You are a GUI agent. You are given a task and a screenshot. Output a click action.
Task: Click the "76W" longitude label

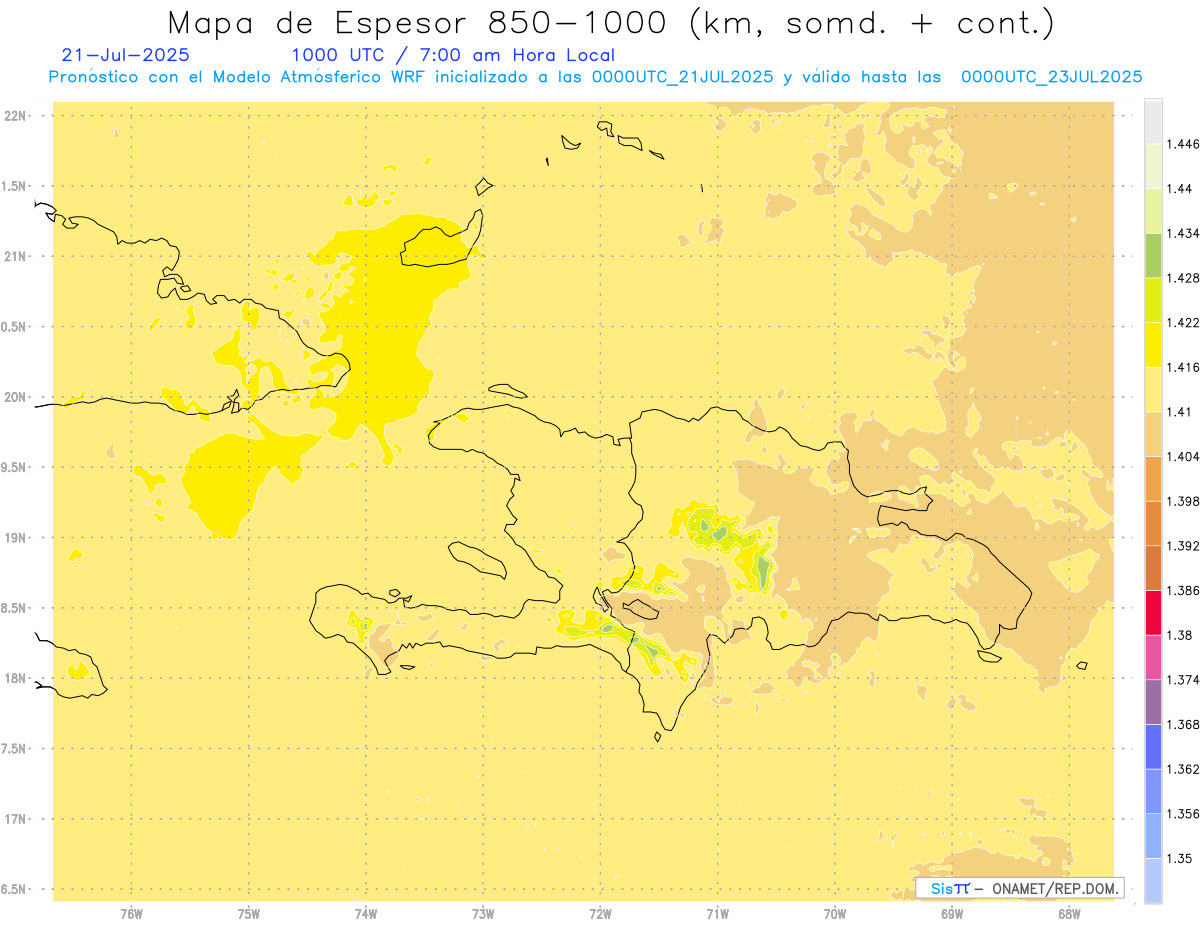pos(131,914)
